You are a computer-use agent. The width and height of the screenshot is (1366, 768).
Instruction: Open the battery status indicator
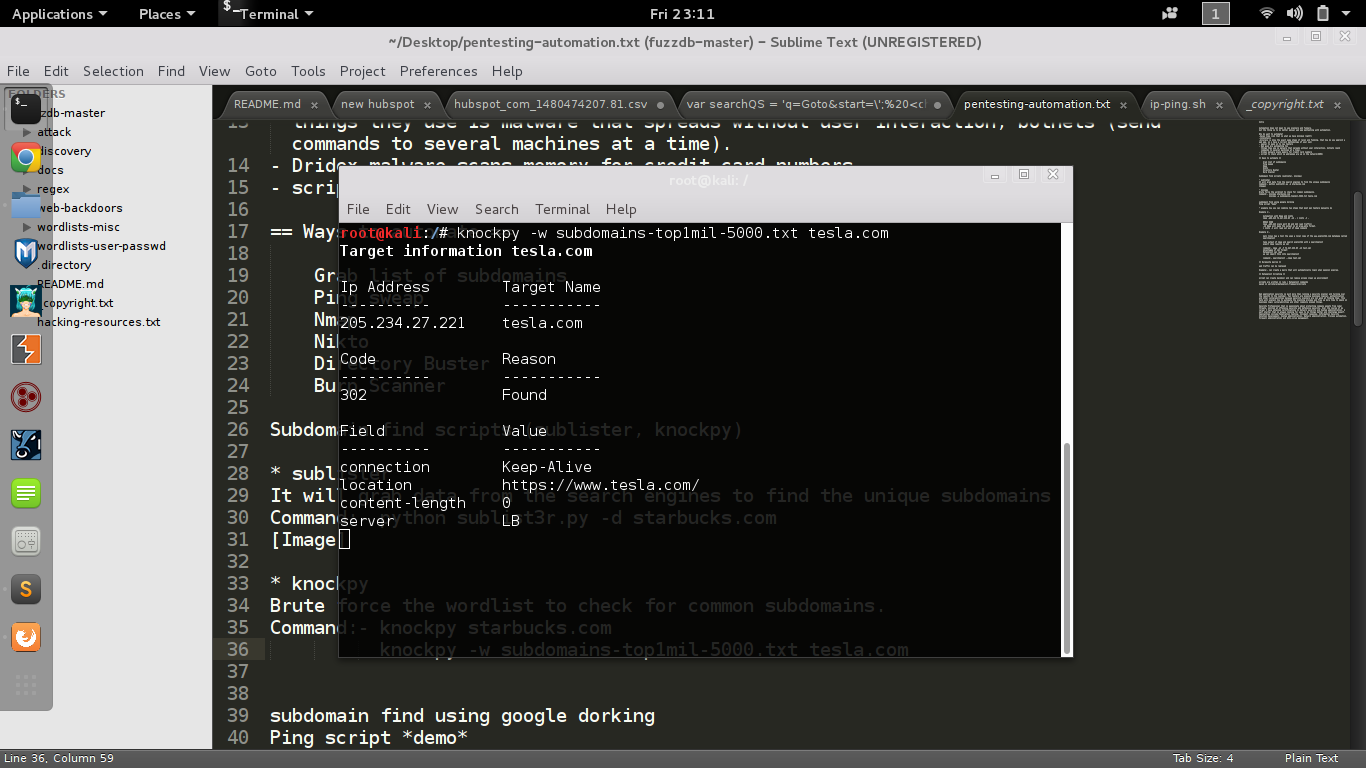(x=1323, y=14)
